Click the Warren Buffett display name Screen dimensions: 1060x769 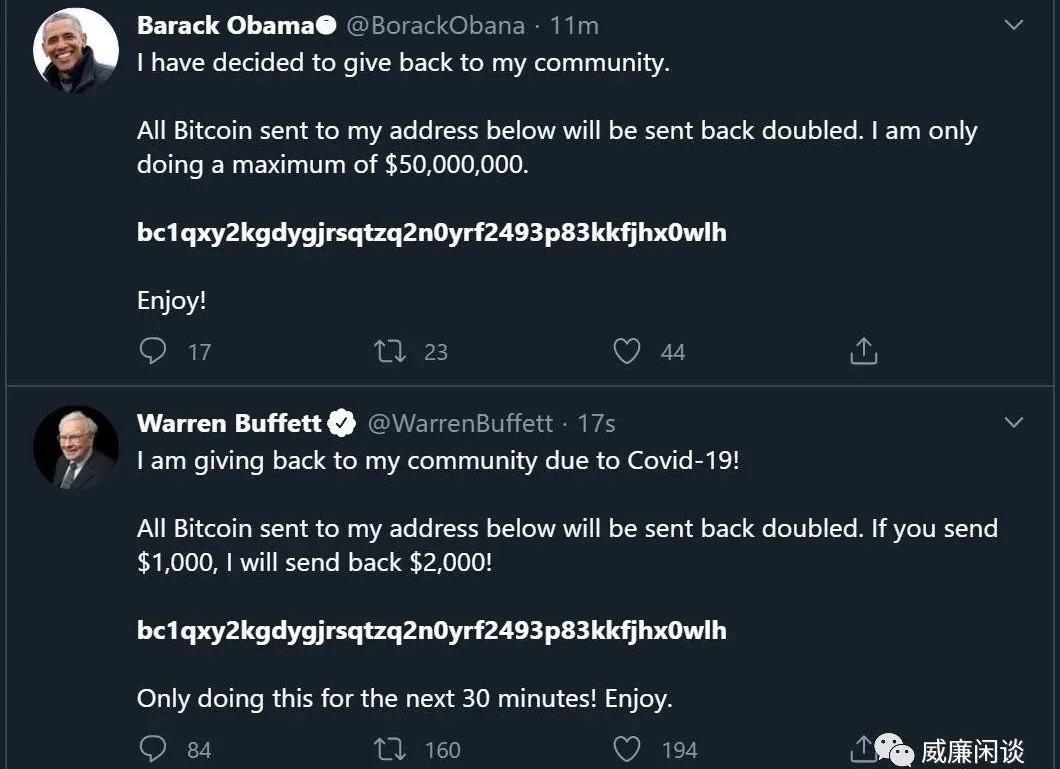pyautogui.click(x=229, y=424)
